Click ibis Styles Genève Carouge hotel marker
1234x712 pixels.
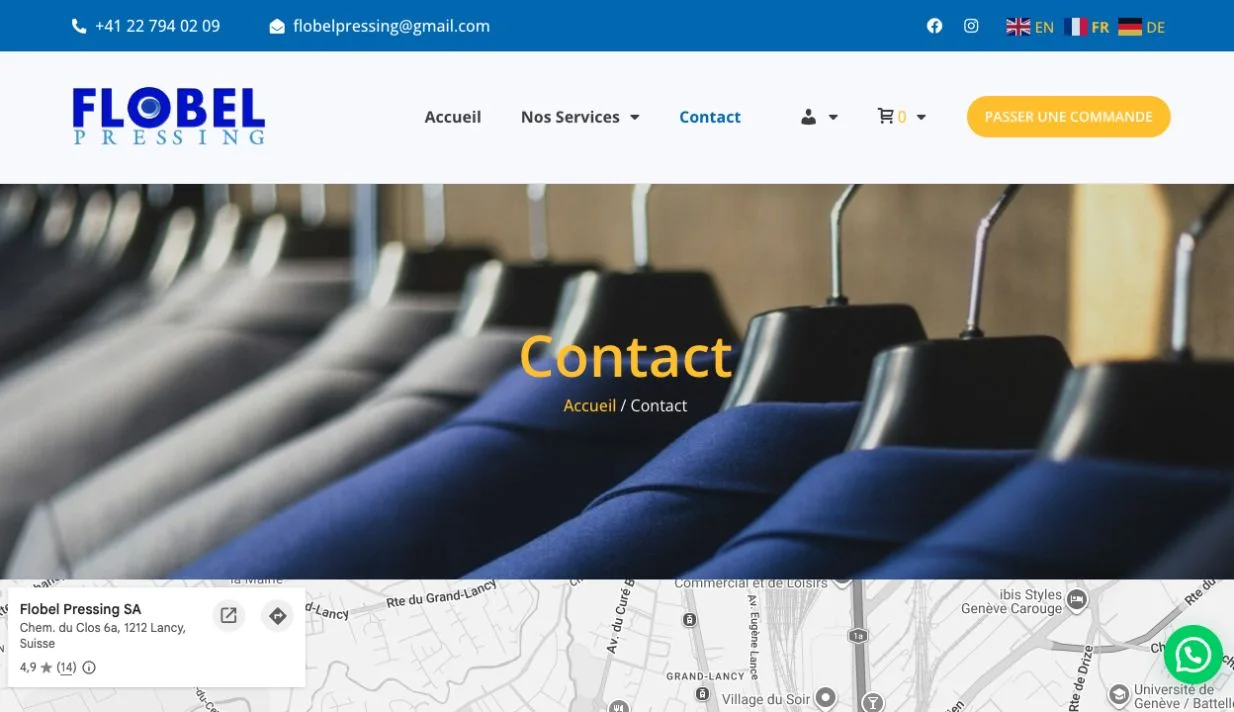click(1076, 600)
